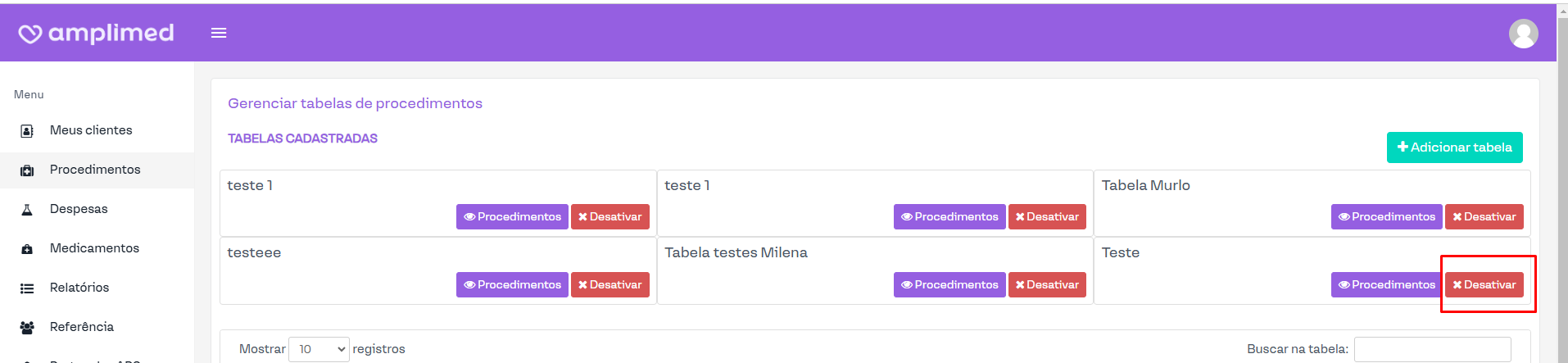This screenshot has width=1568, height=363.
Task: View procedures of Tabela testes Milena
Action: [x=949, y=285]
